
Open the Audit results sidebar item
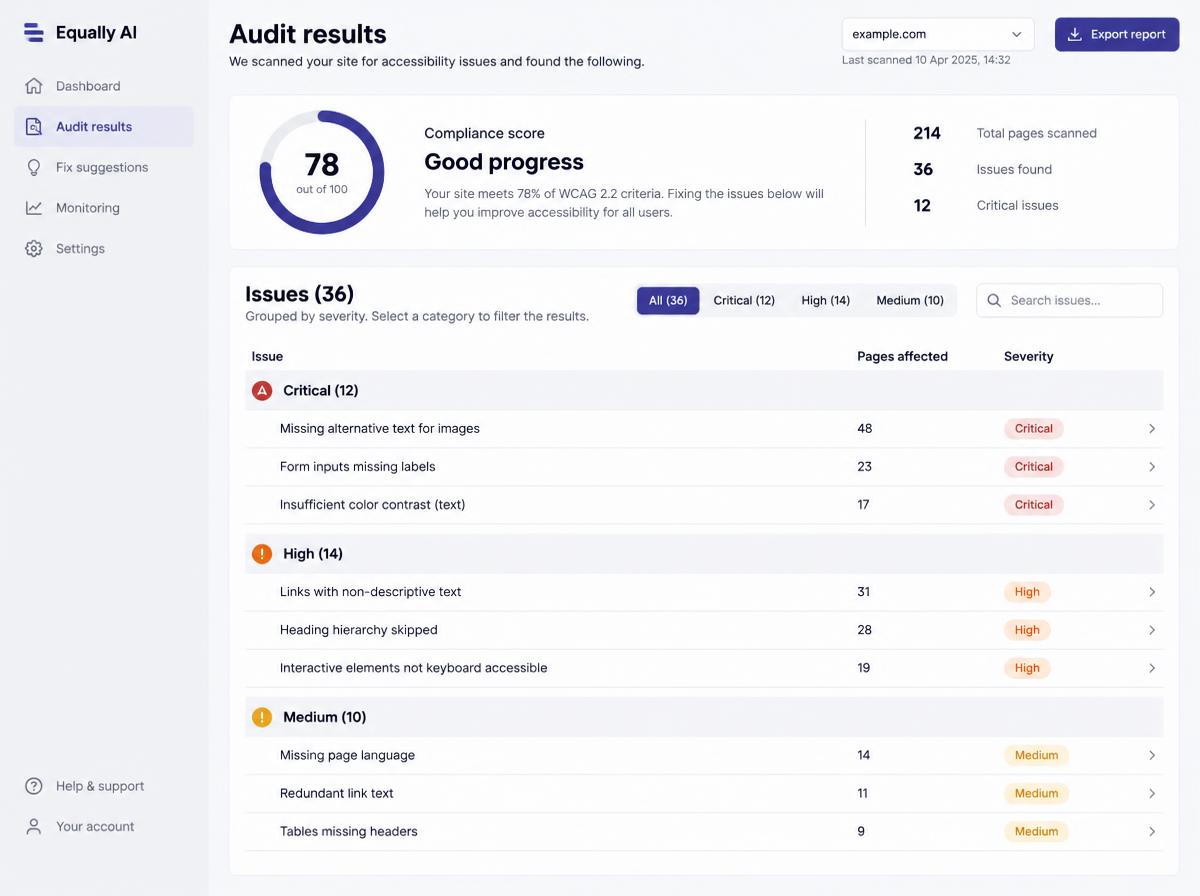104,127
